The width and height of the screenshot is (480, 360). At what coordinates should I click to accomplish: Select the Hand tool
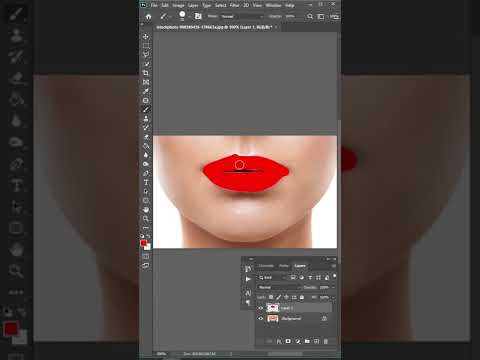[146, 210]
